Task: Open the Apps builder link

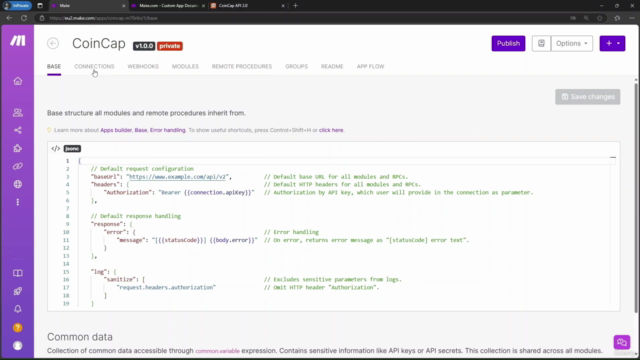Action: point(116,130)
